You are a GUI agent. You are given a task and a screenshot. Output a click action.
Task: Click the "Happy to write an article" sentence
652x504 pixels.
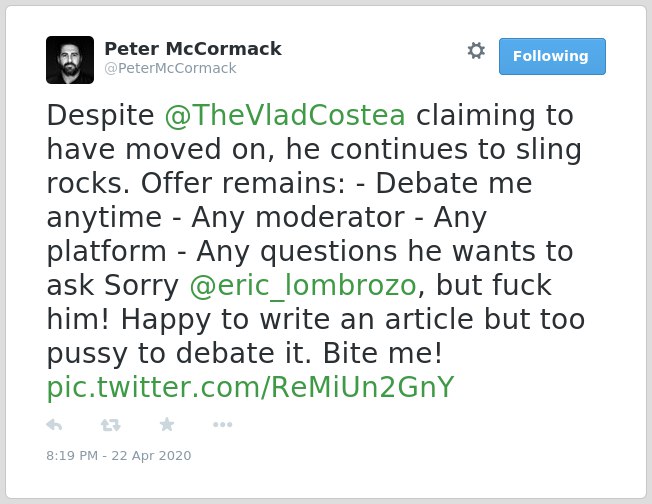[297, 319]
